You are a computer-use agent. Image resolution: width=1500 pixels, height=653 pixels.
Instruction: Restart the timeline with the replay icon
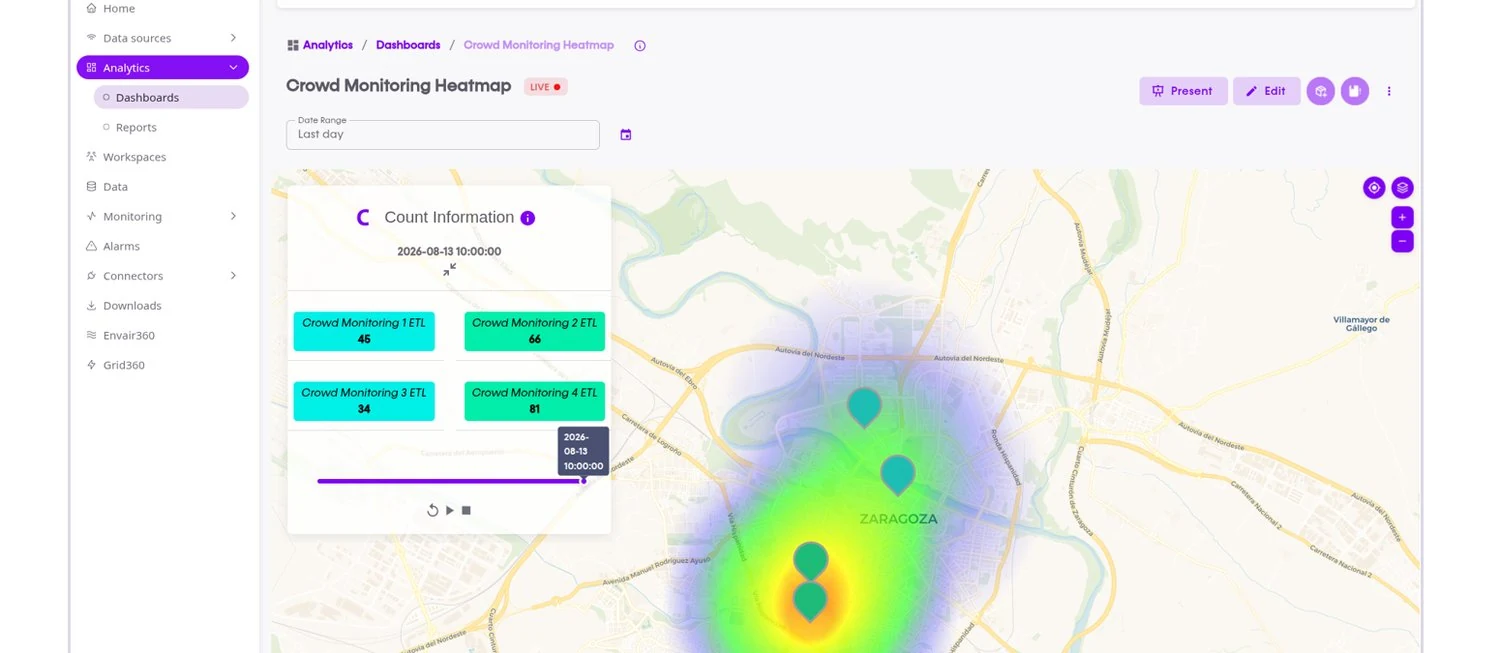point(433,510)
